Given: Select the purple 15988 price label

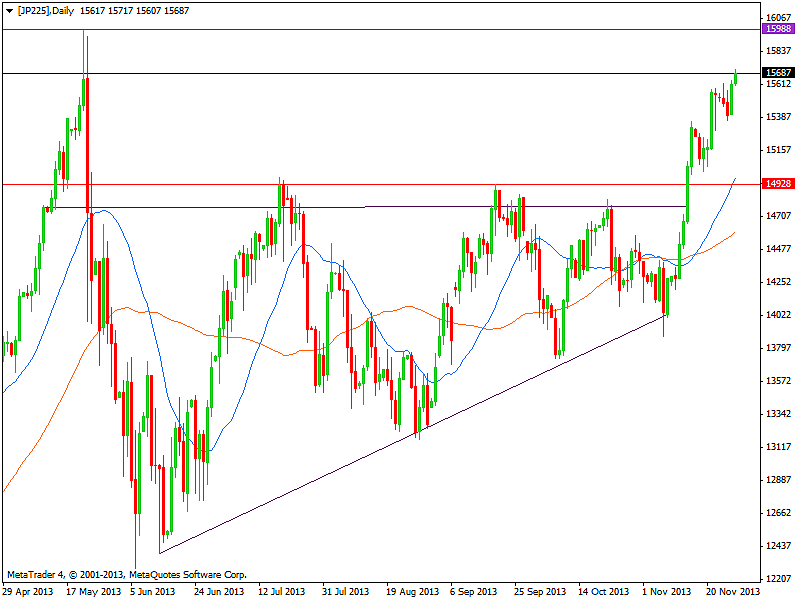Looking at the screenshot, I should 777,30.
